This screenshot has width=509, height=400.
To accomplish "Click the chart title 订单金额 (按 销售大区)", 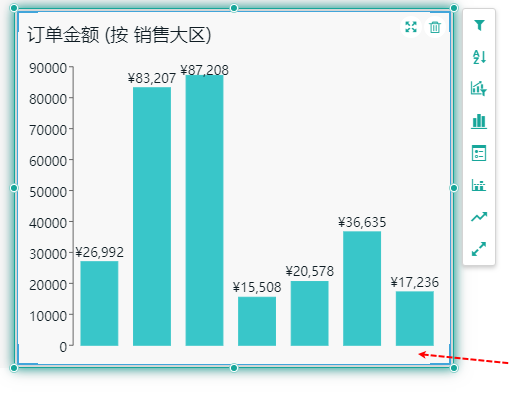I will 119,35.
